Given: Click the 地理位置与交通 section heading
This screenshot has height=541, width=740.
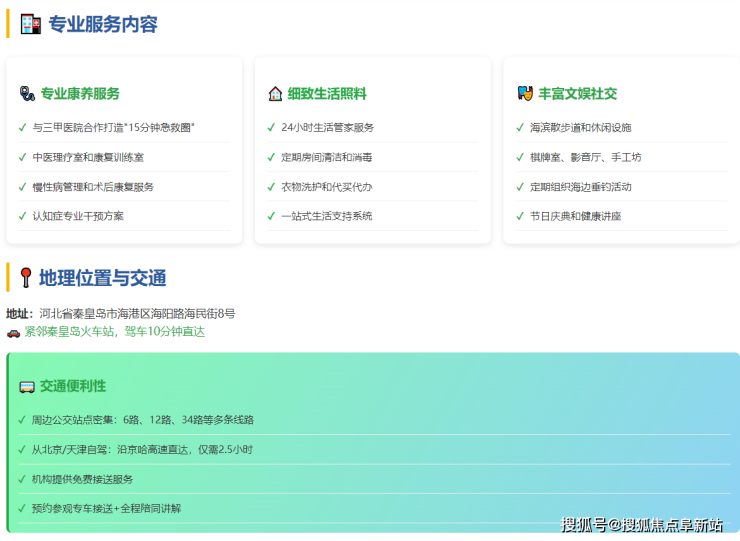Looking at the screenshot, I should (102, 278).
